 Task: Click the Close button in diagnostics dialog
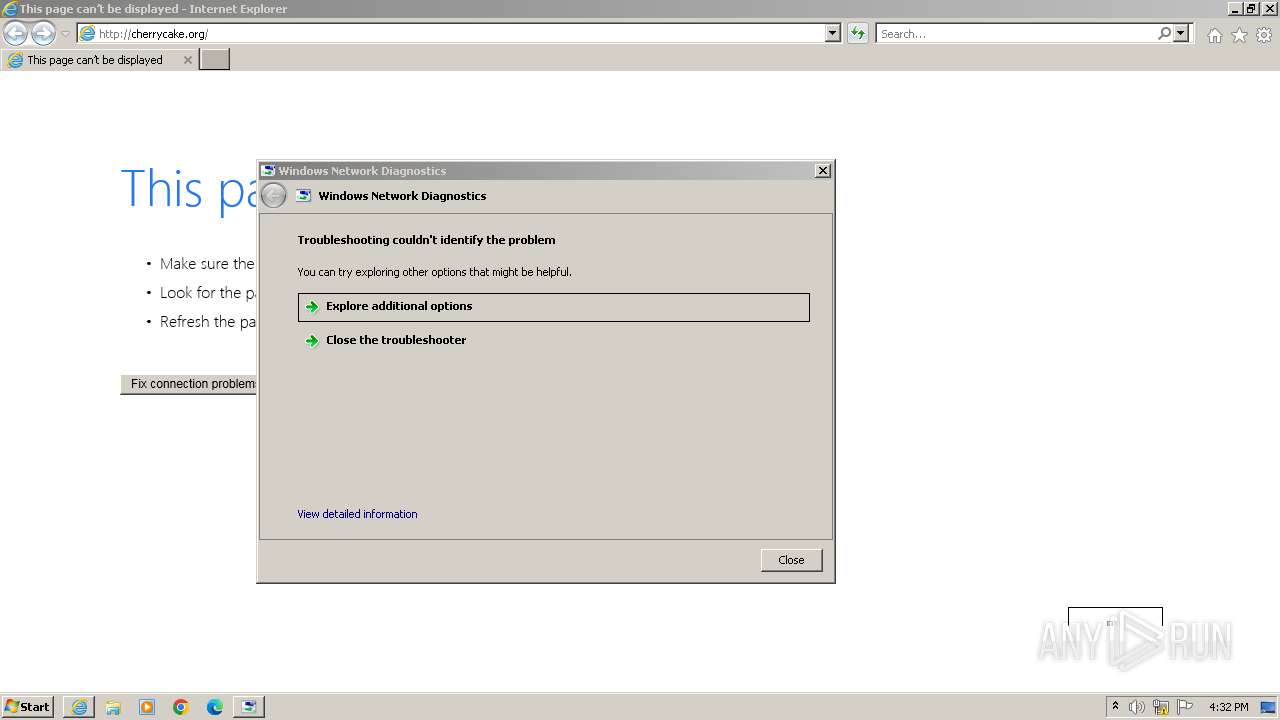pos(791,560)
